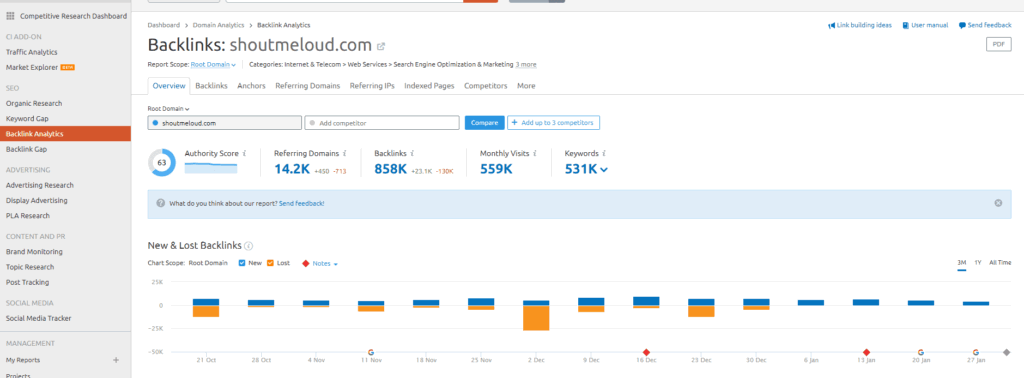Close the feedback banner
This screenshot has width=1024, height=378.
coord(998,203)
